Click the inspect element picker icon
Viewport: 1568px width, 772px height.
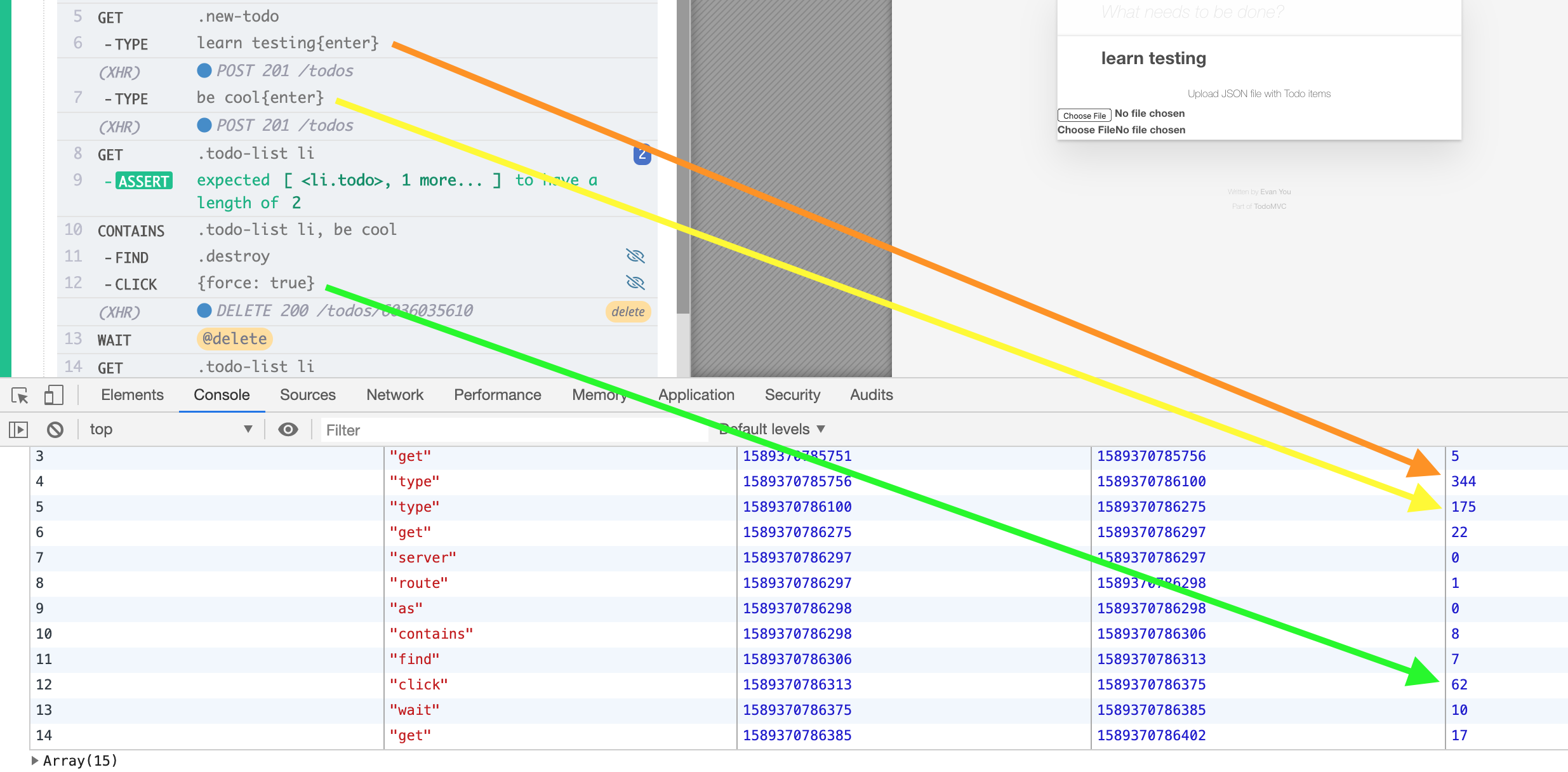tap(20, 396)
